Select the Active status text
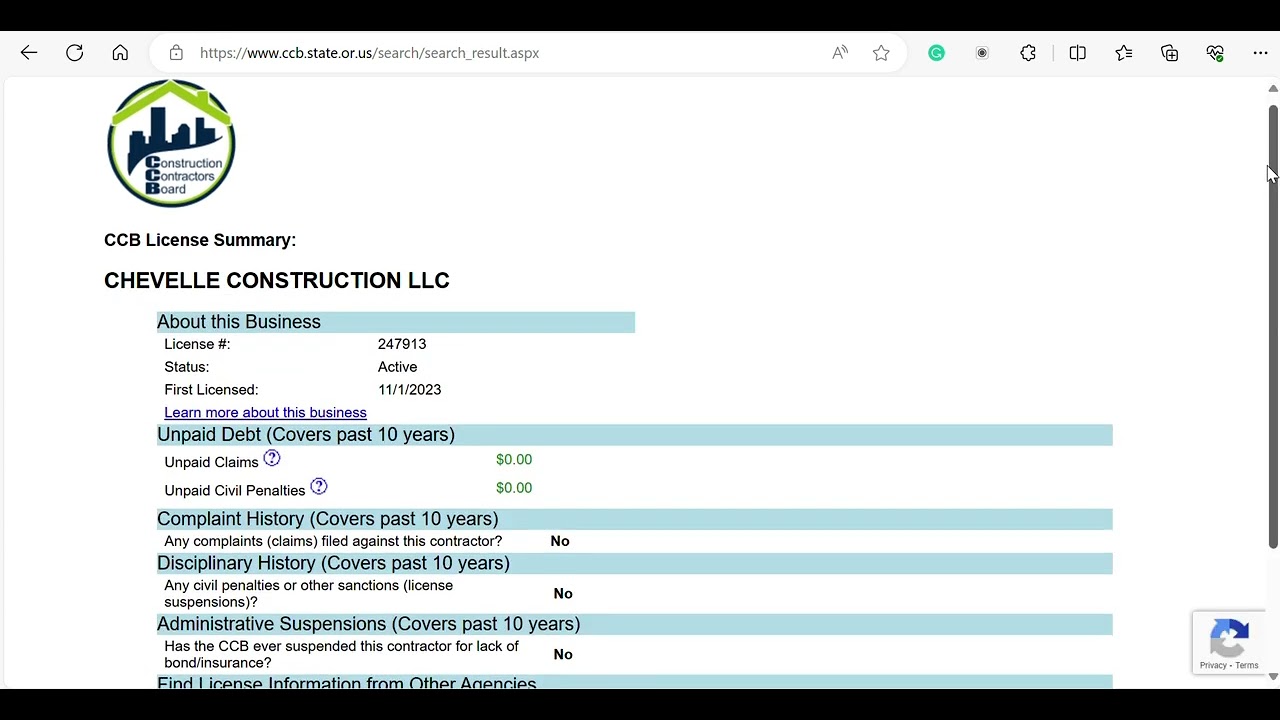This screenshot has height=720, width=1280. (x=397, y=367)
